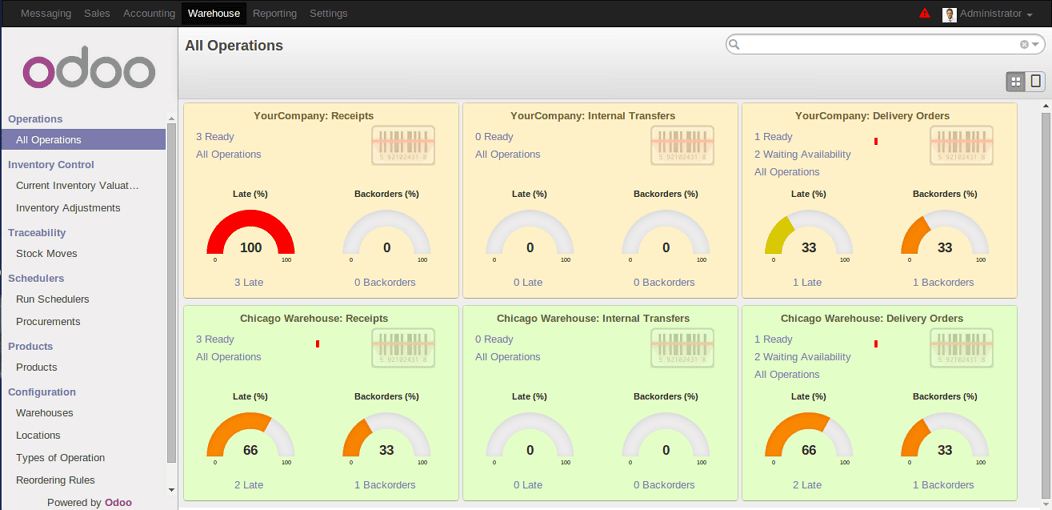This screenshot has width=1052, height=510.
Task: Click the magnifier icon in search box
Action: click(x=734, y=45)
